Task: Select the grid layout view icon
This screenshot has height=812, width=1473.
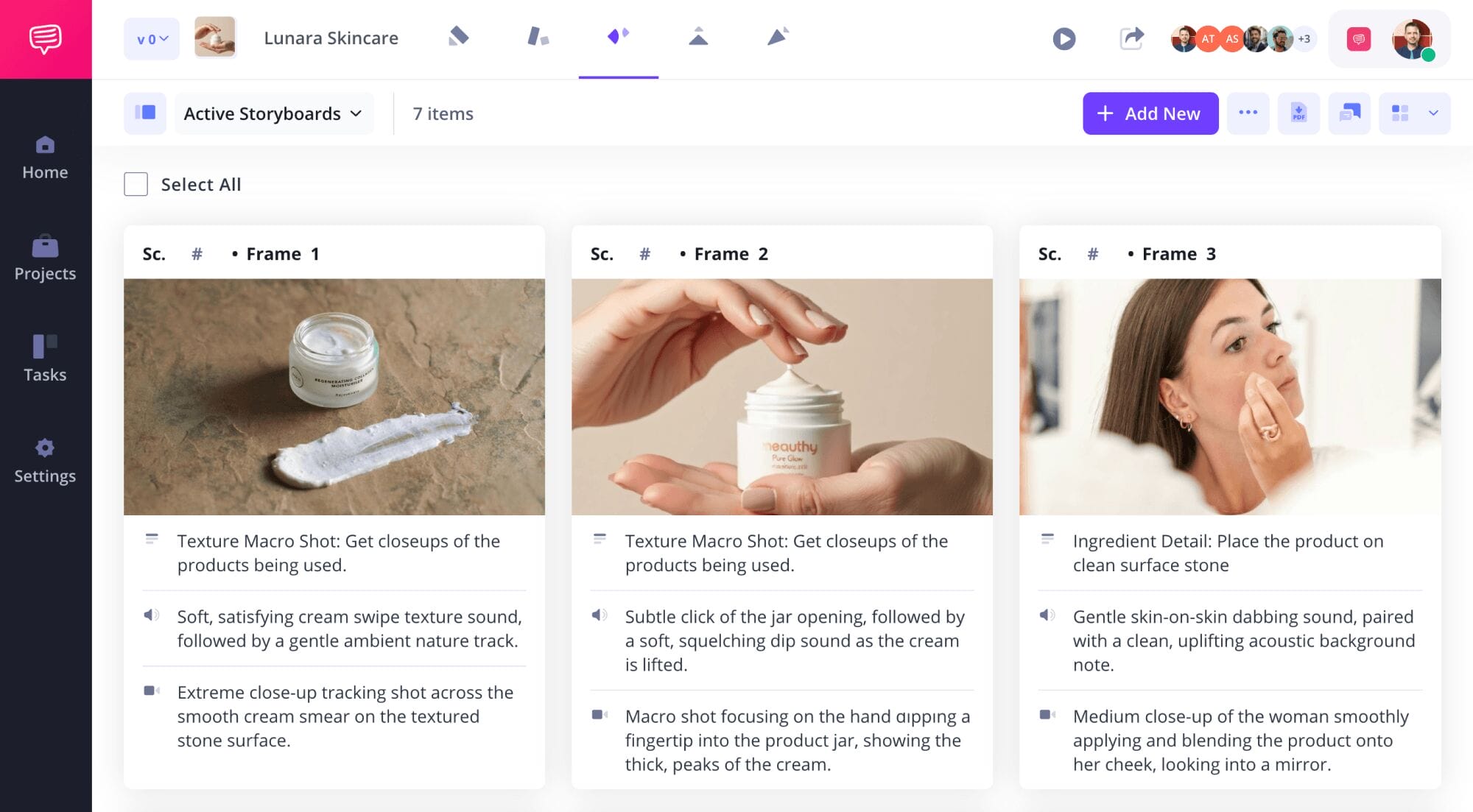Action: tap(1400, 113)
